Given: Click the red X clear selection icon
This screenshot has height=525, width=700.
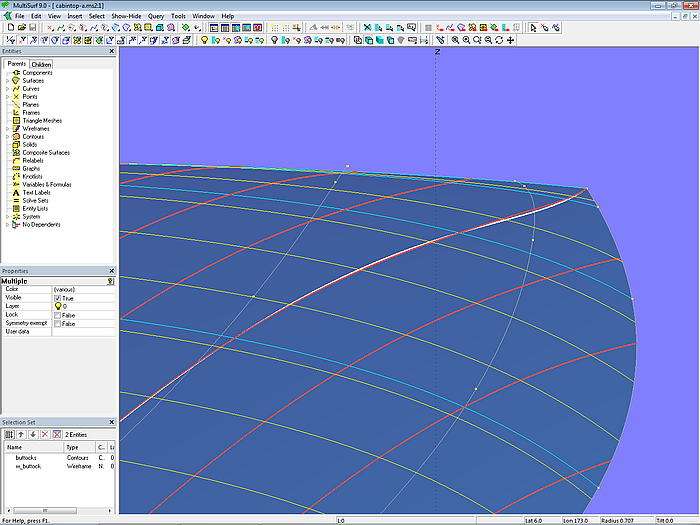Looking at the screenshot, I should [43, 434].
